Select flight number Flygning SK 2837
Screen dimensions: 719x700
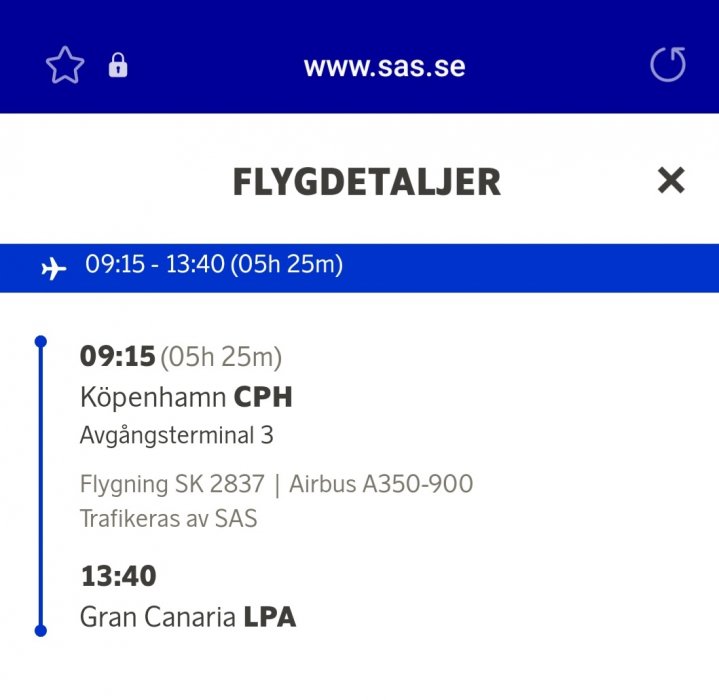(x=172, y=485)
